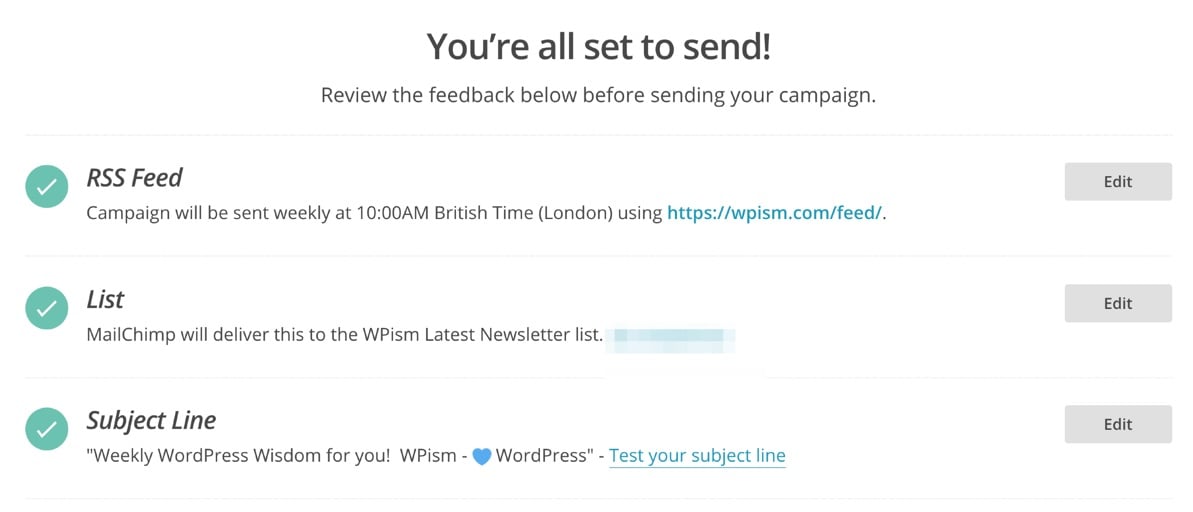Edit the RSS Feed settings
This screenshot has height=512, width=1193.
click(1118, 182)
